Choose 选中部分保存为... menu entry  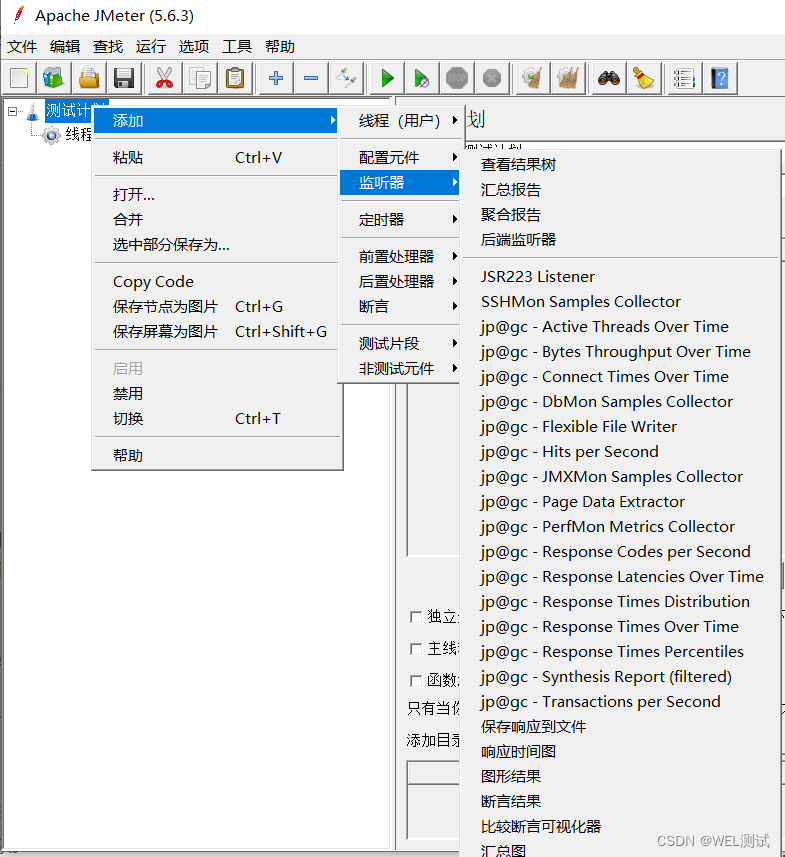215,244
